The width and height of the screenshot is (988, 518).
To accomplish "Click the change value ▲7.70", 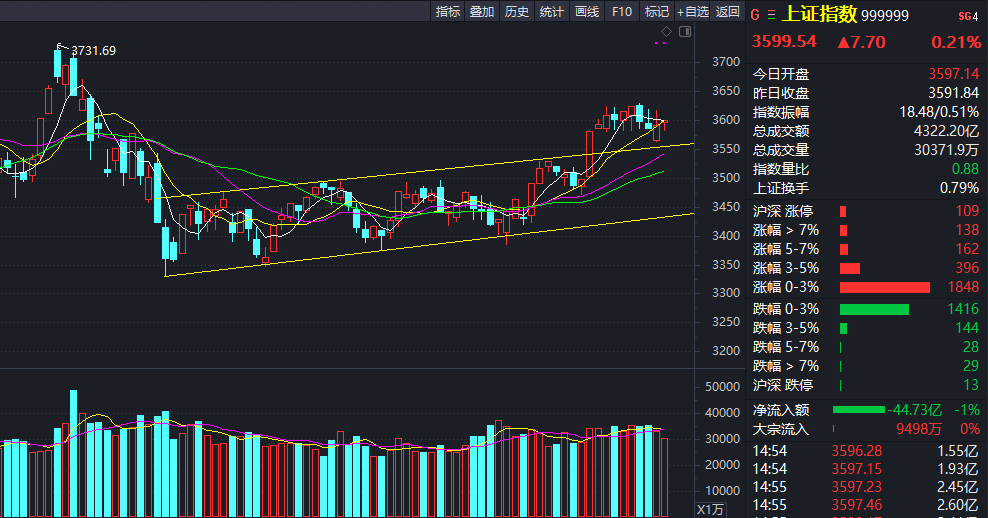I will click(x=861, y=42).
